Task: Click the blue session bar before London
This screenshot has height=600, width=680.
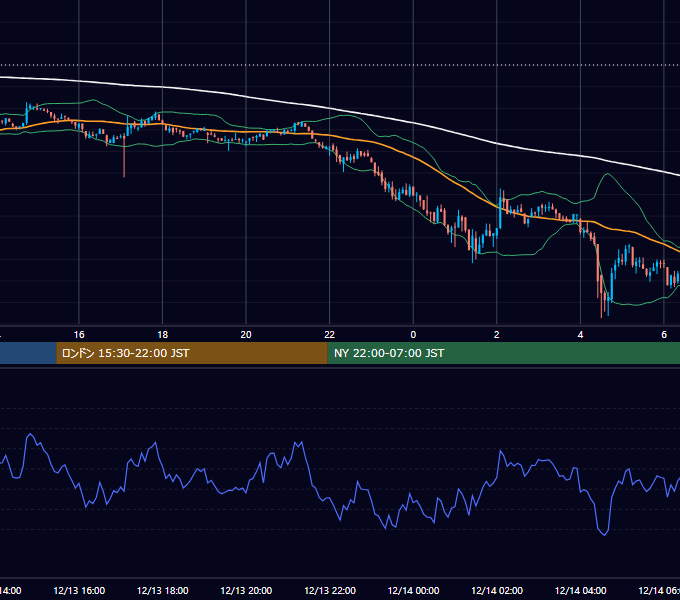Action: pos(28,353)
